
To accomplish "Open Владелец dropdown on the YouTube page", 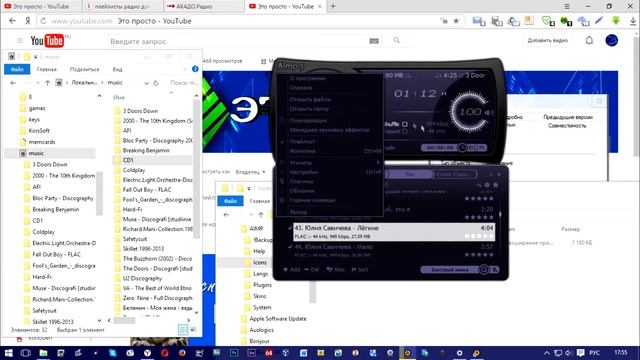I will (x=251, y=172).
